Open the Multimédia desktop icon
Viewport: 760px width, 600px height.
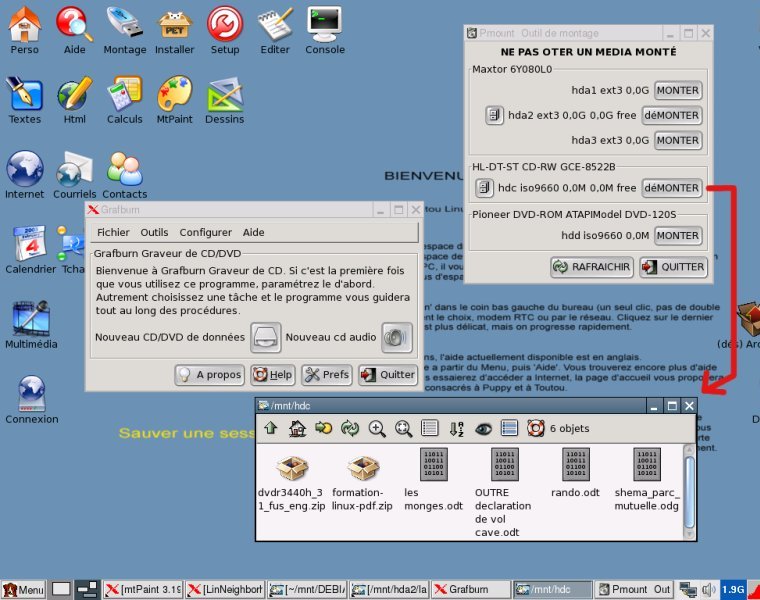(30, 318)
